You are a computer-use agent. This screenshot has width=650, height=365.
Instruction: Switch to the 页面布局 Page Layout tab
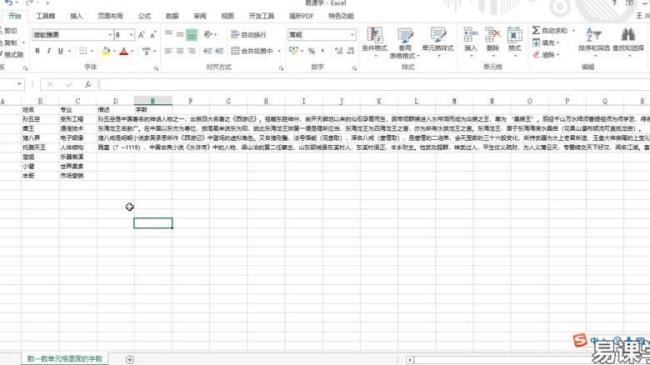pyautogui.click(x=110, y=16)
